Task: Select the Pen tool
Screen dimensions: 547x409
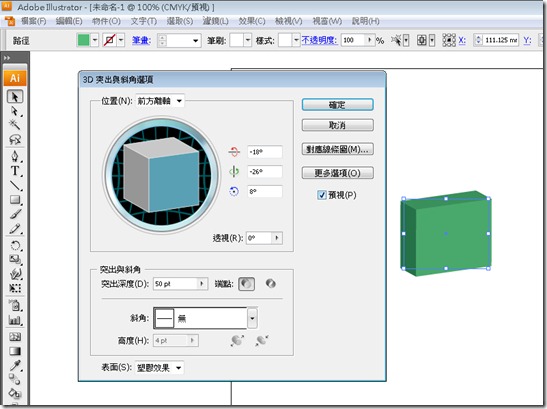Action: point(15,156)
